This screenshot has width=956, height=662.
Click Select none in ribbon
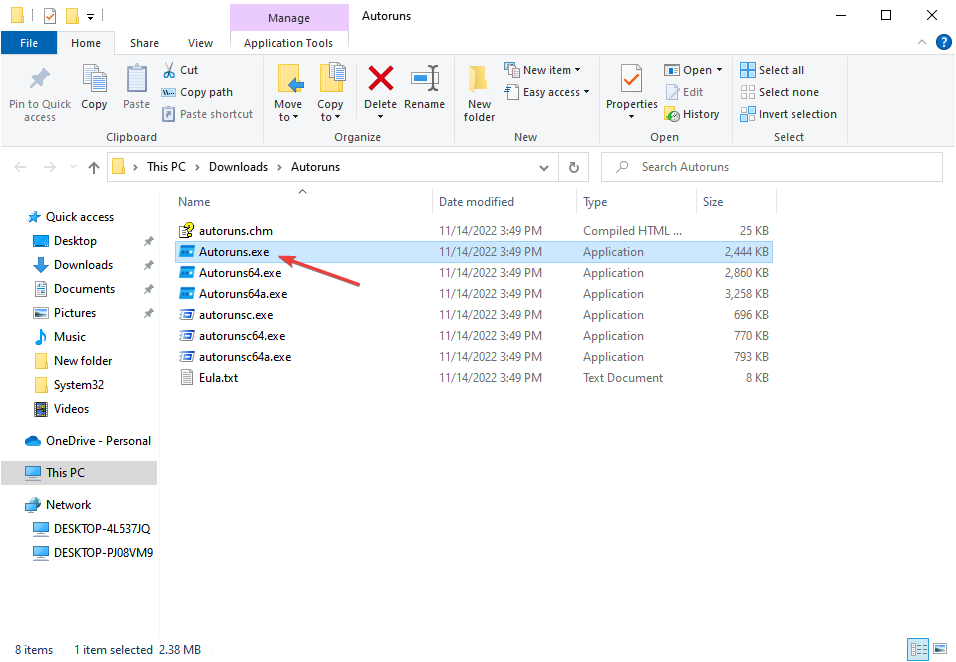pos(779,92)
